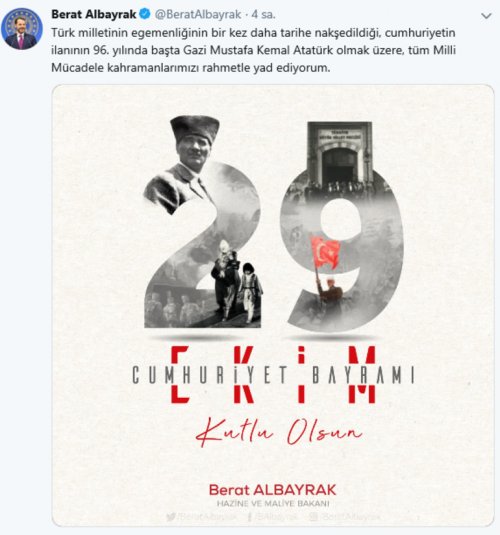
Task: Open the '4 sa.' tweet timestamp
Action: [263, 14]
